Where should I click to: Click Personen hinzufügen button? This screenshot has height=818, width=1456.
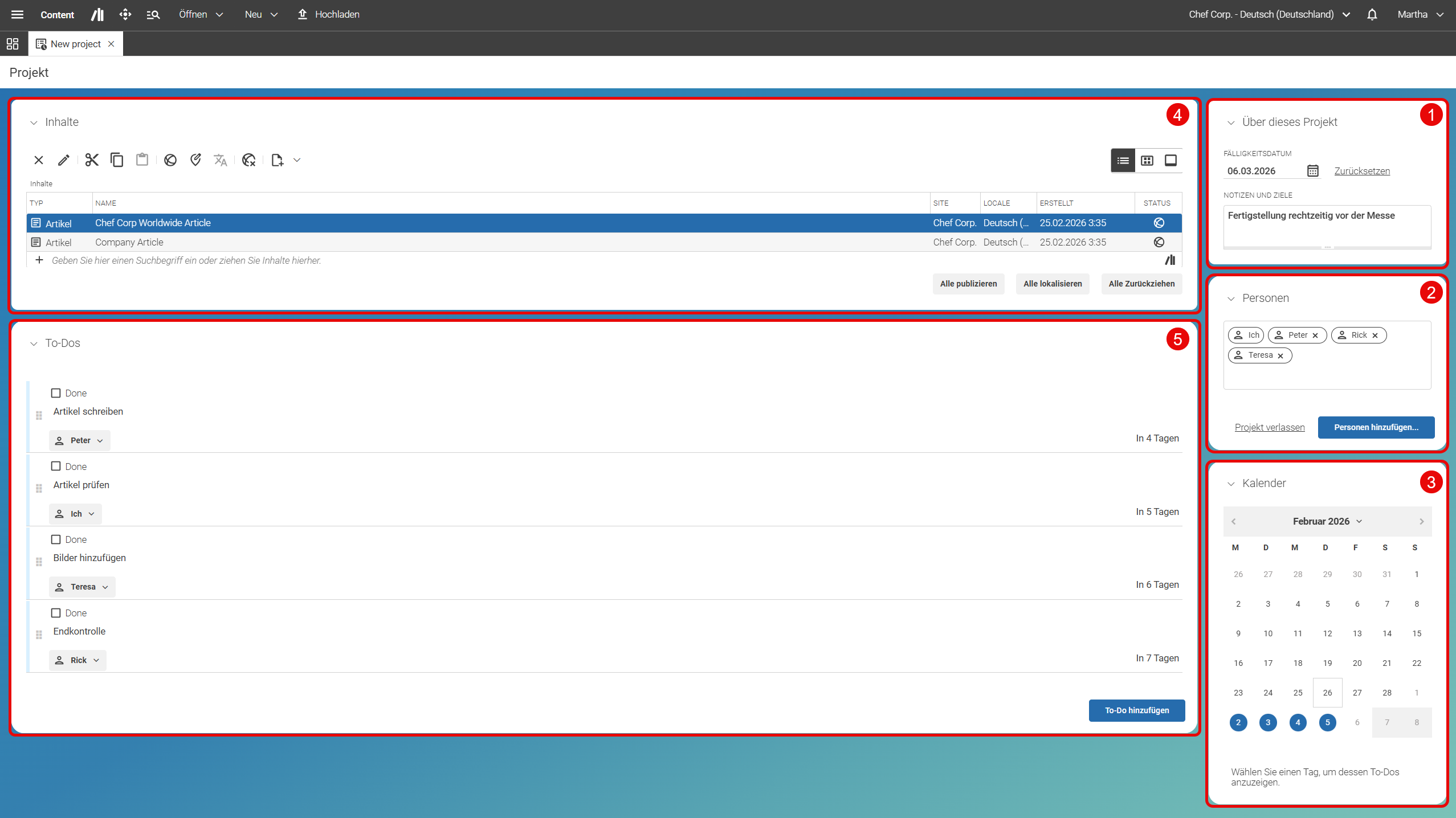[x=1376, y=427]
